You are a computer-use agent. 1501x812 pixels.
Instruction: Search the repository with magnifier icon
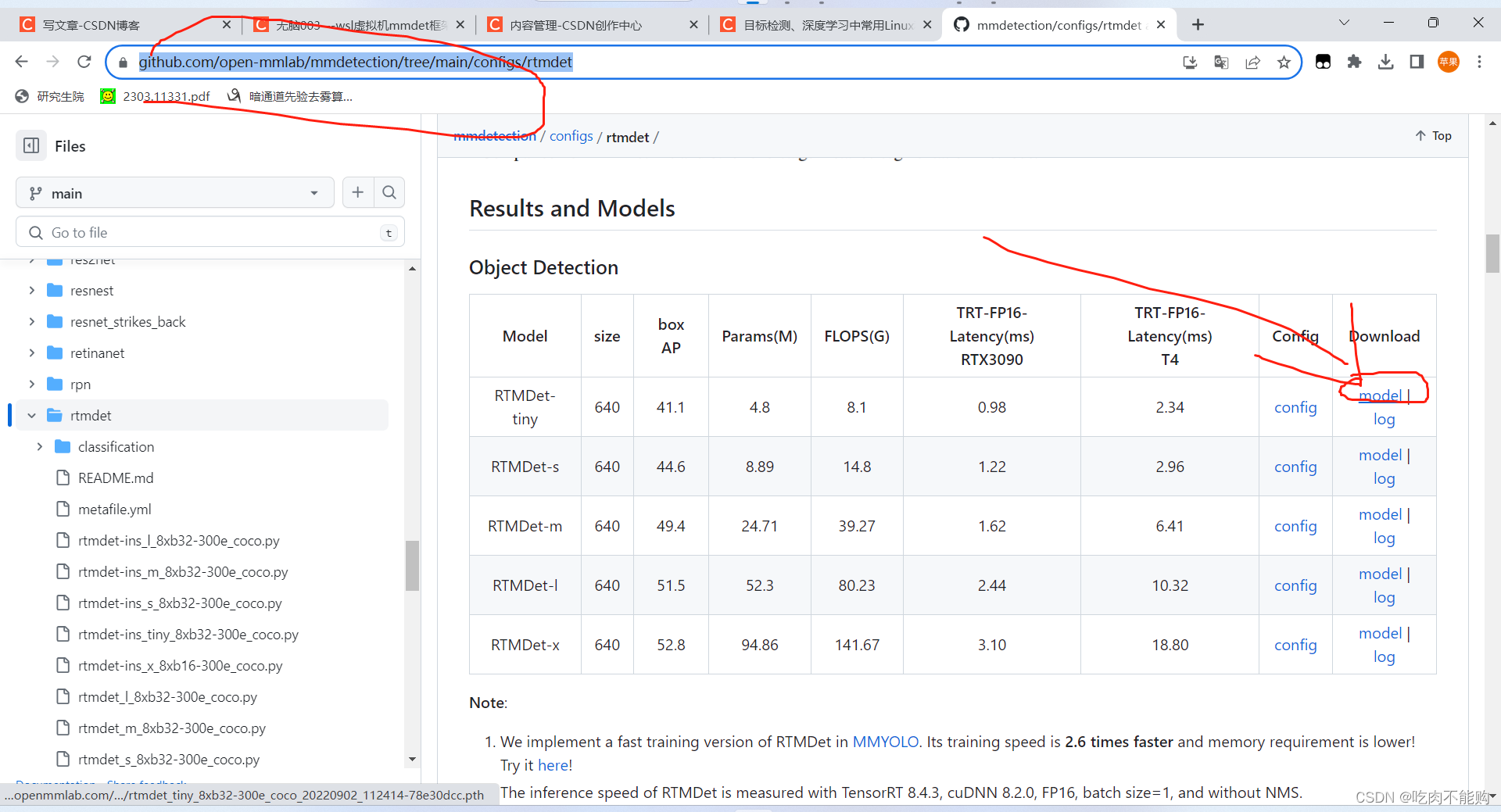coord(389,192)
